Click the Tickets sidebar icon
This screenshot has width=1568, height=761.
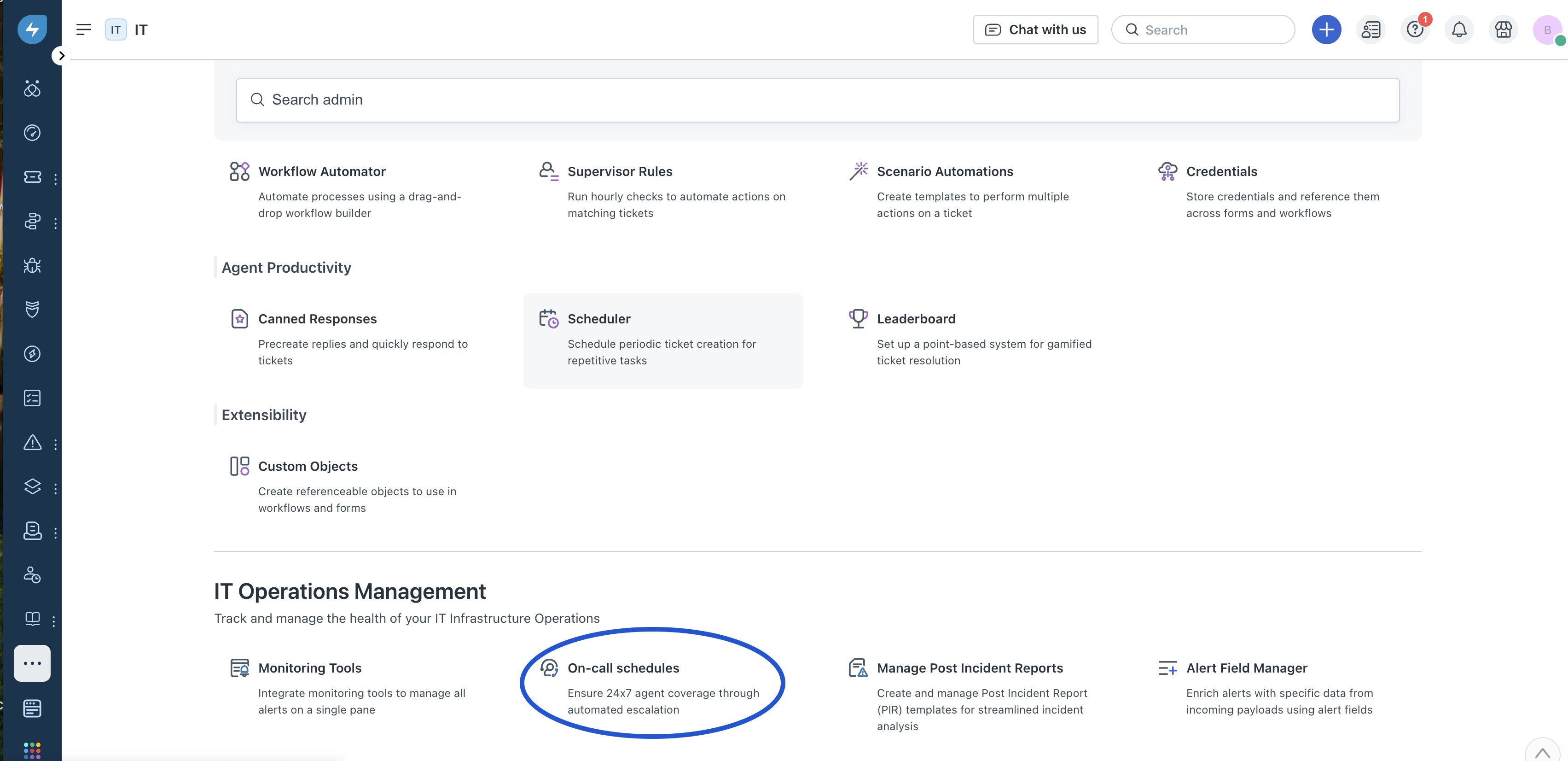coord(32,177)
